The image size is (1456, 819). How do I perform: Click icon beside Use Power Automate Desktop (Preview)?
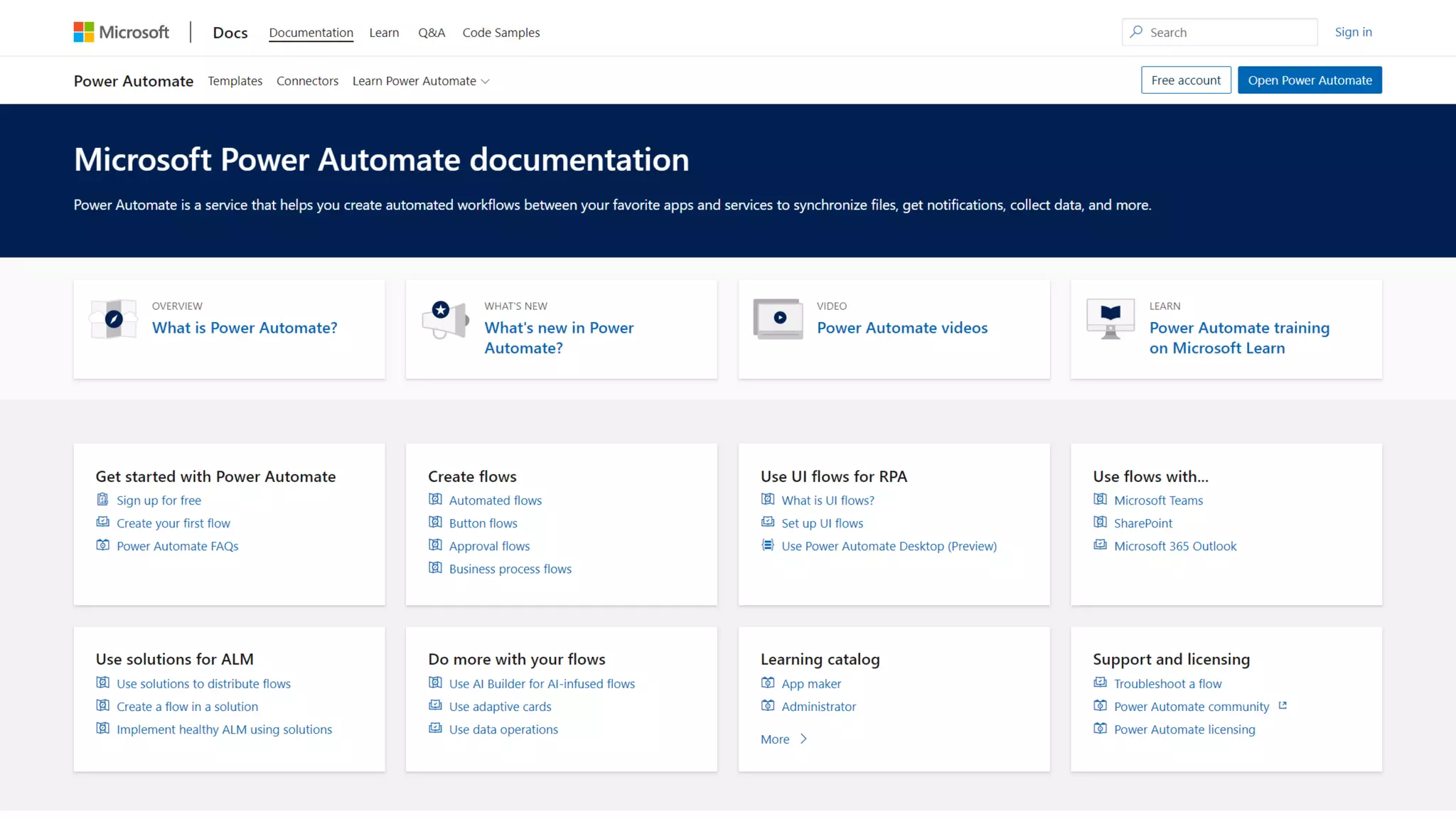(768, 545)
